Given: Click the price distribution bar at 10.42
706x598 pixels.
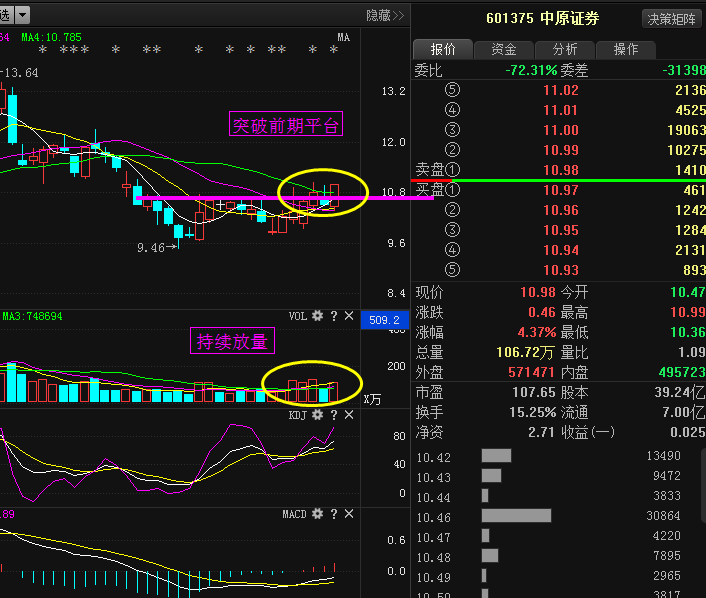Looking at the screenshot, I should (496, 456).
